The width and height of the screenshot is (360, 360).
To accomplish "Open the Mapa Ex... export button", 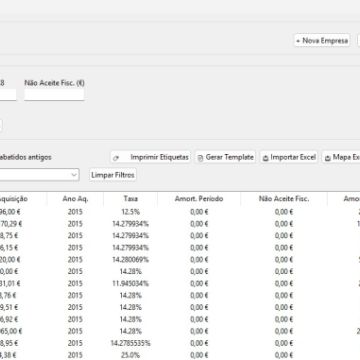I will tap(341, 157).
